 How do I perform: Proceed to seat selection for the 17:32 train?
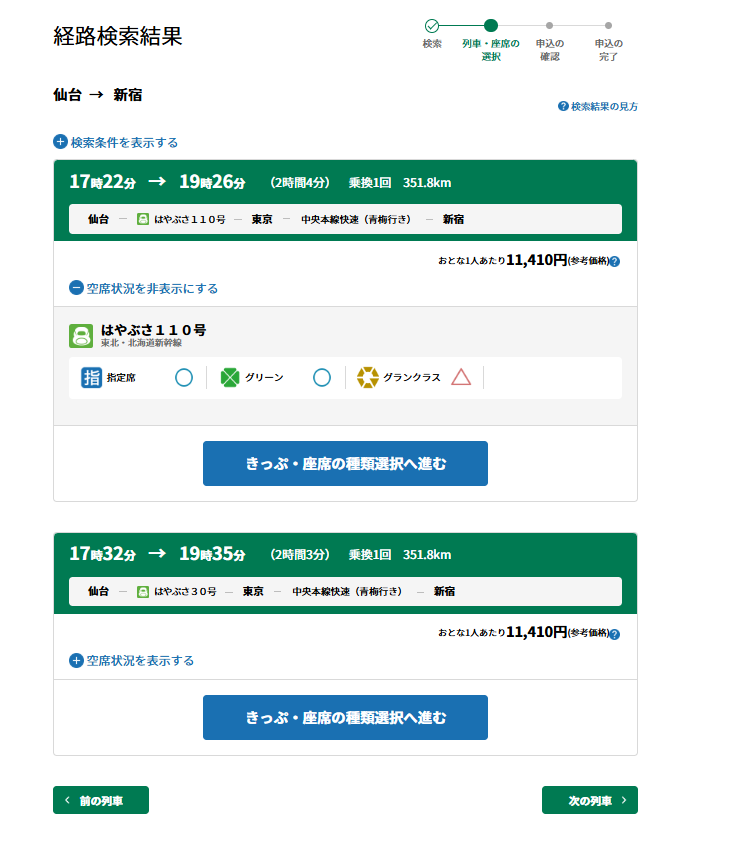345,717
